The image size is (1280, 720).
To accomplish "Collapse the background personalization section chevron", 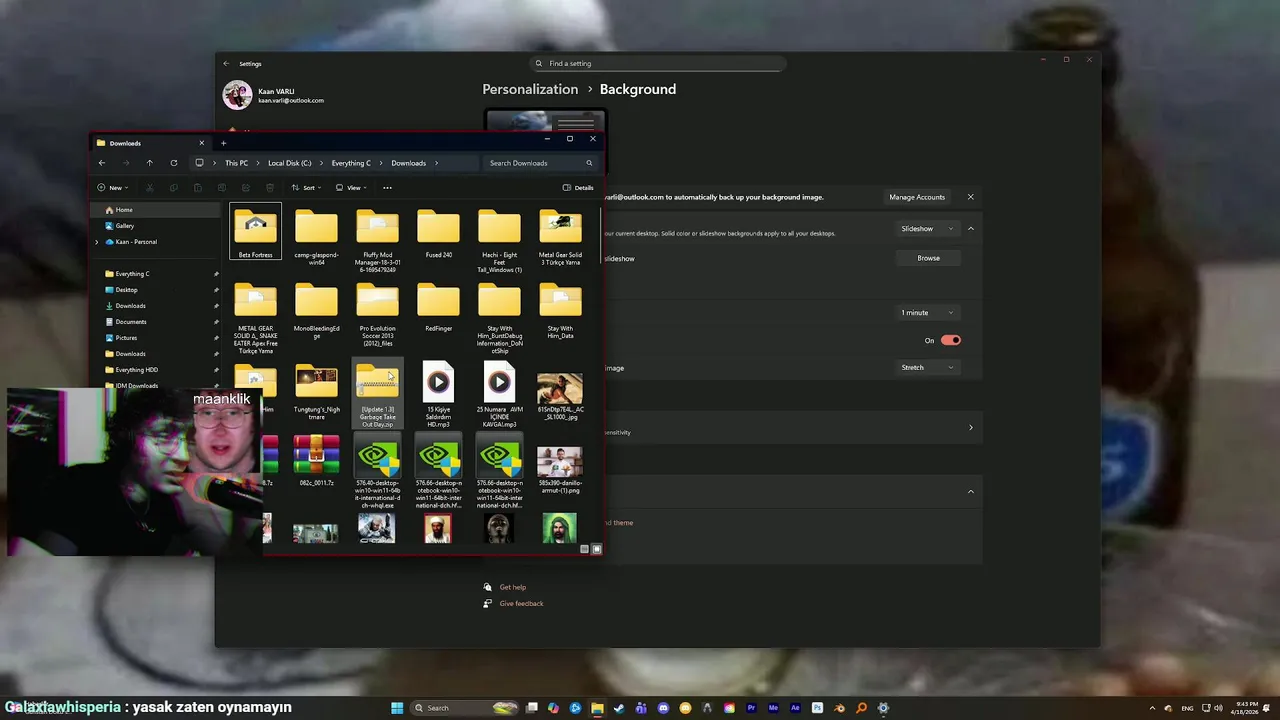I will [970, 229].
